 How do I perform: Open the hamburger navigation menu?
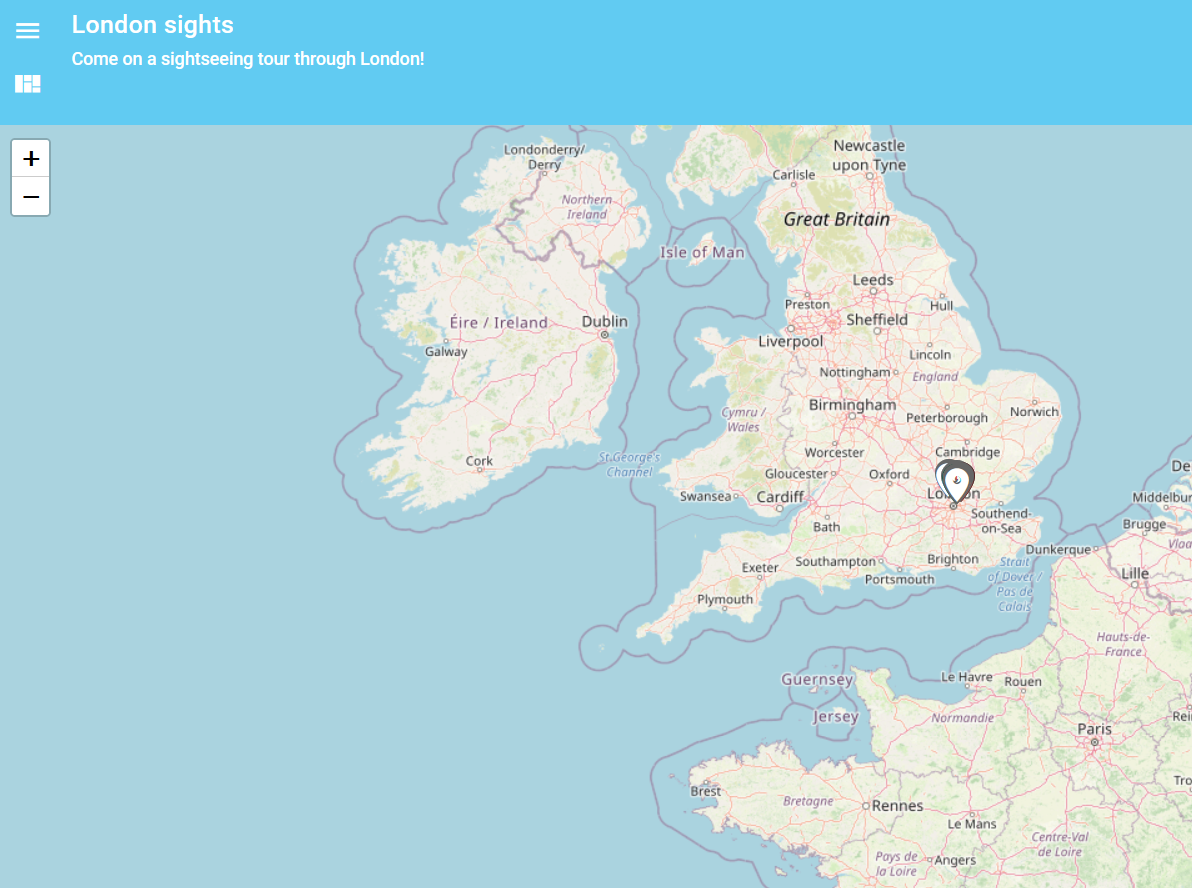click(x=28, y=31)
